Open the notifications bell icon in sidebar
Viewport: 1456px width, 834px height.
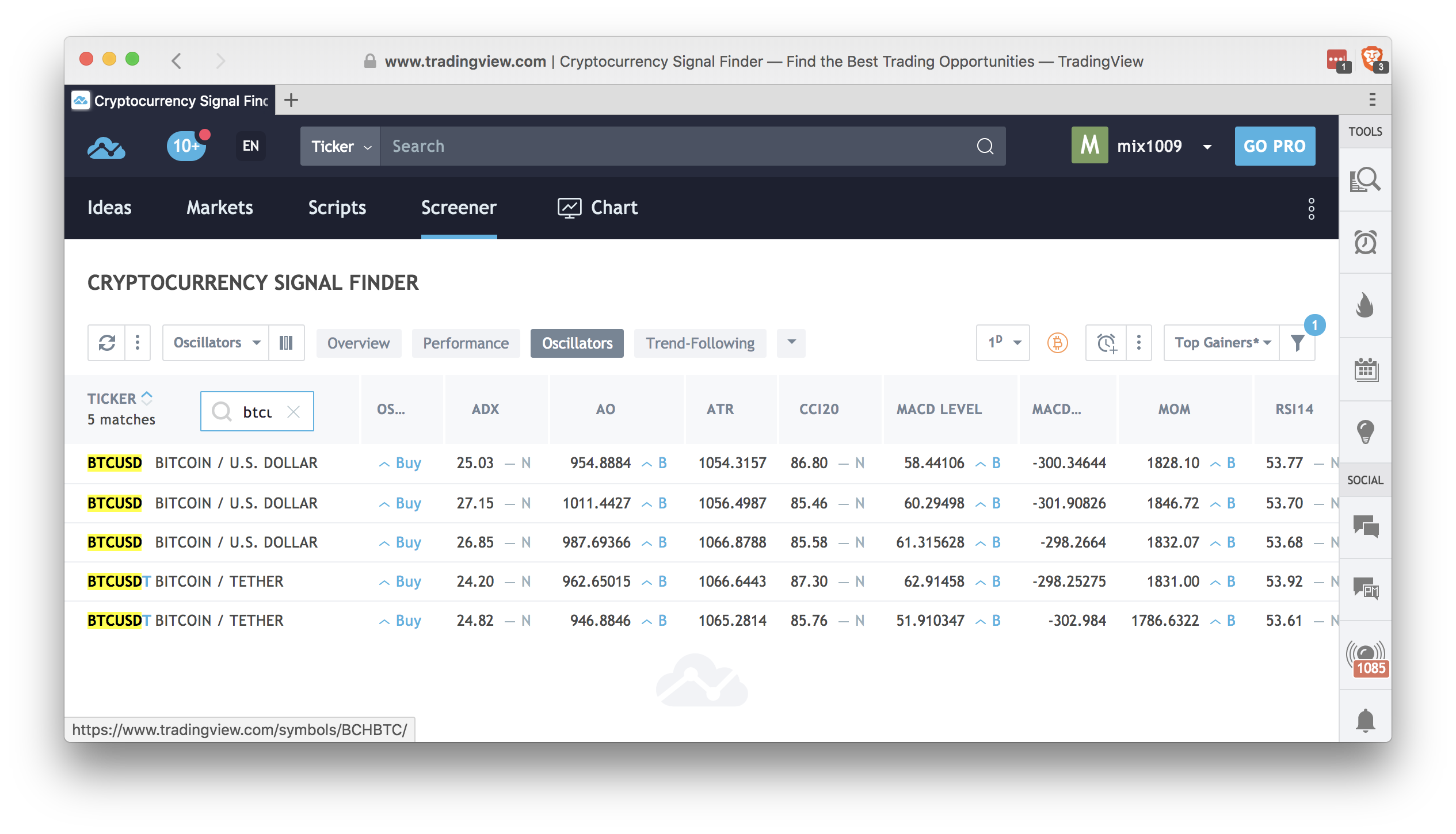point(1365,721)
